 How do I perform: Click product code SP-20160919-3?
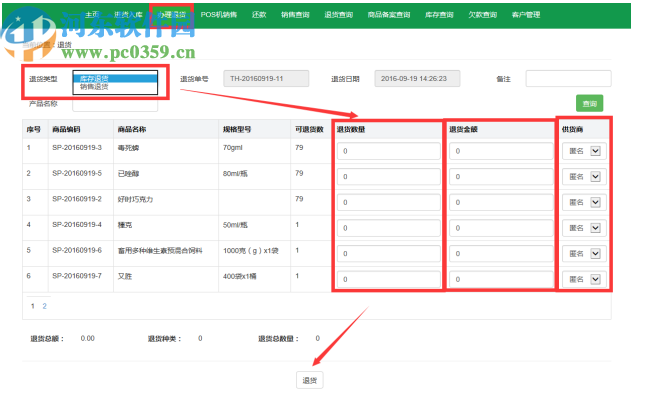(77, 148)
